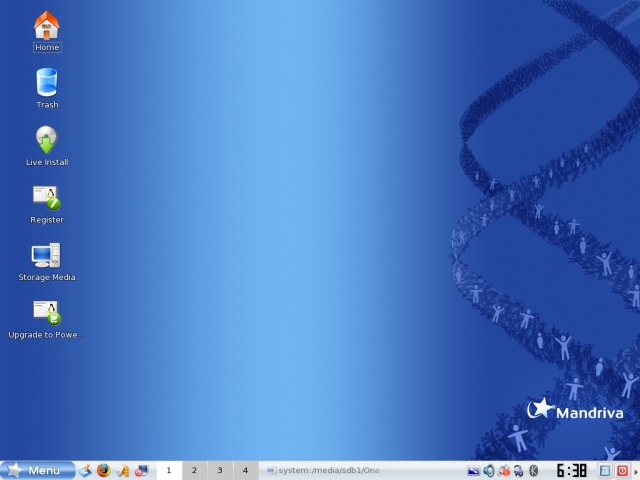
Task: Open the Mandriva Menu button
Action: (38, 470)
